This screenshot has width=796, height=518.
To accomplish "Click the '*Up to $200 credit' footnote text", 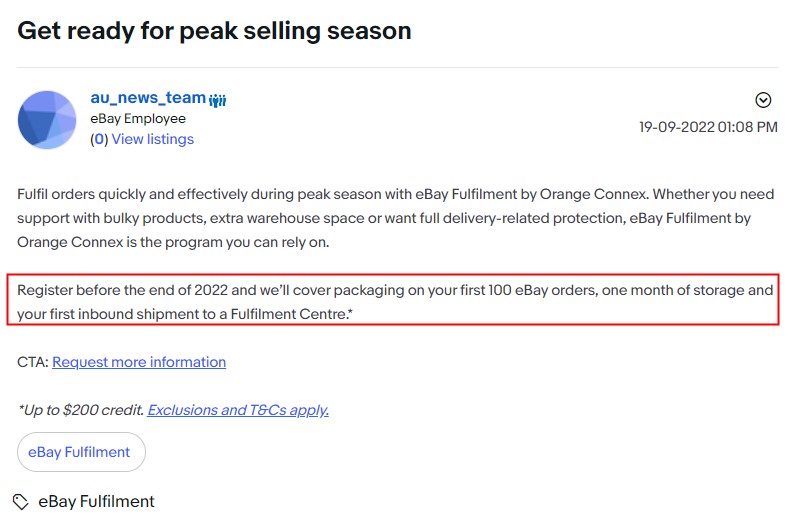I will tap(81, 410).
